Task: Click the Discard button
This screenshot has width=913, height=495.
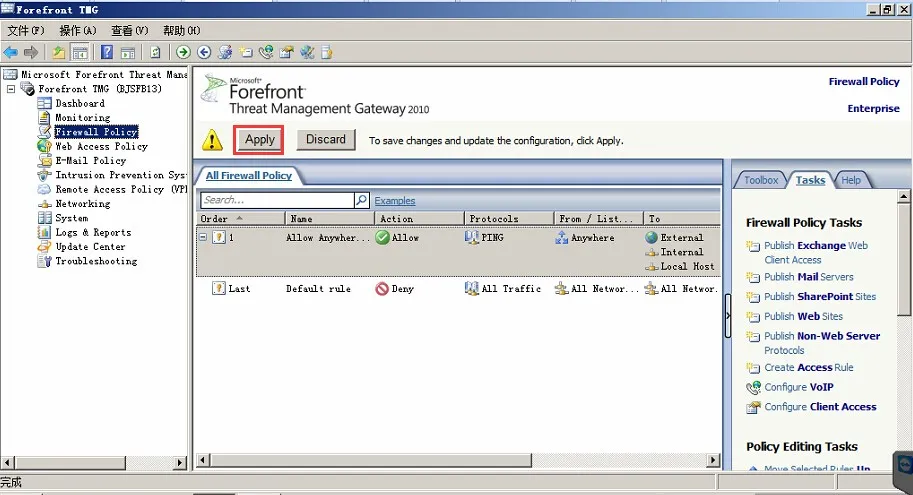Action: tap(326, 140)
